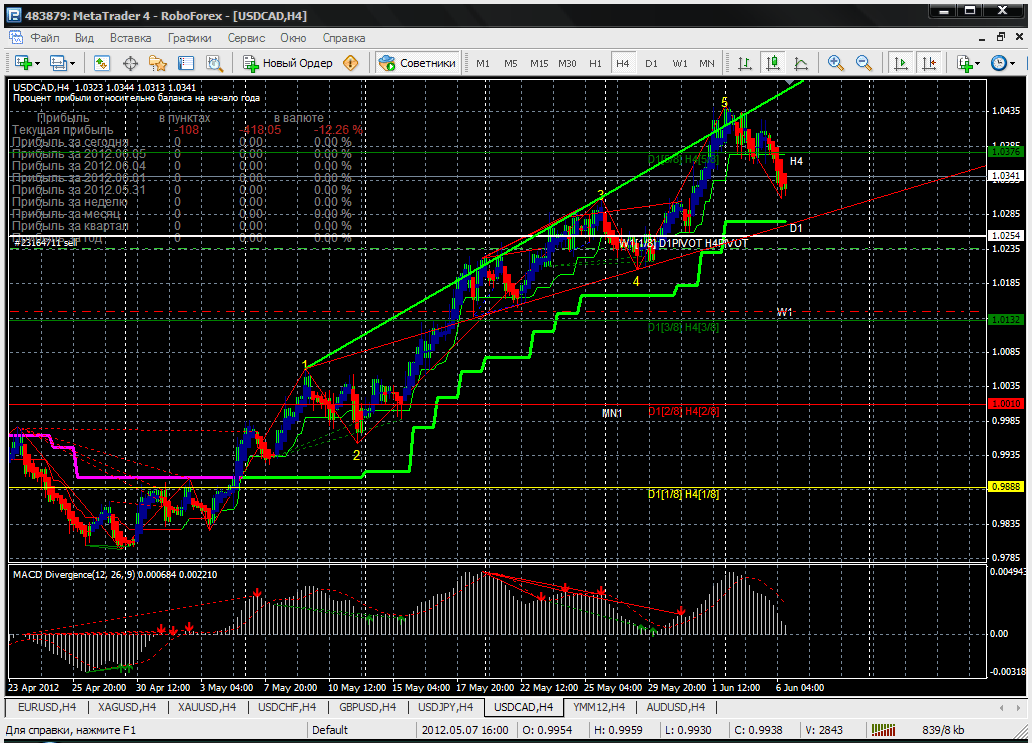Zoom out of the chart
Image resolution: width=1032 pixels, height=743 pixels.
(x=864, y=63)
